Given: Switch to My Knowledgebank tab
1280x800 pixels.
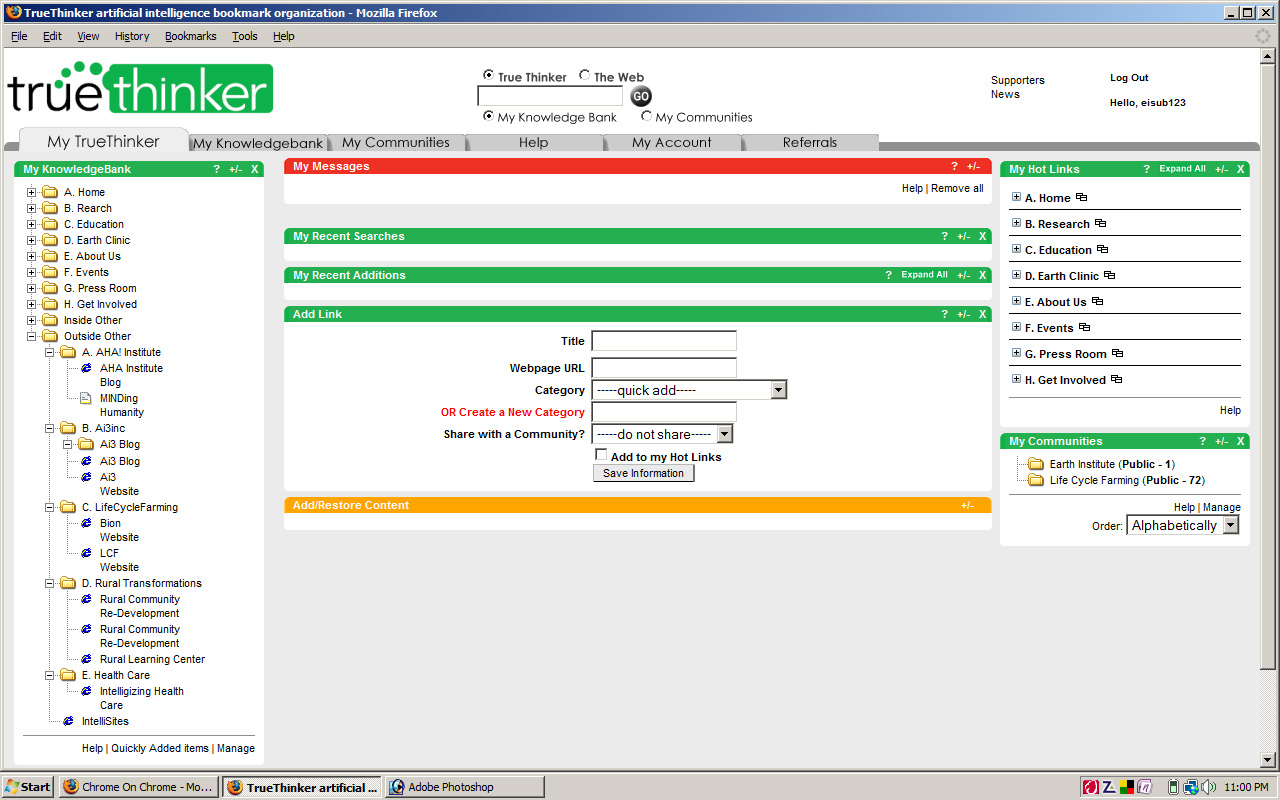Looking at the screenshot, I should pyautogui.click(x=258, y=143).
